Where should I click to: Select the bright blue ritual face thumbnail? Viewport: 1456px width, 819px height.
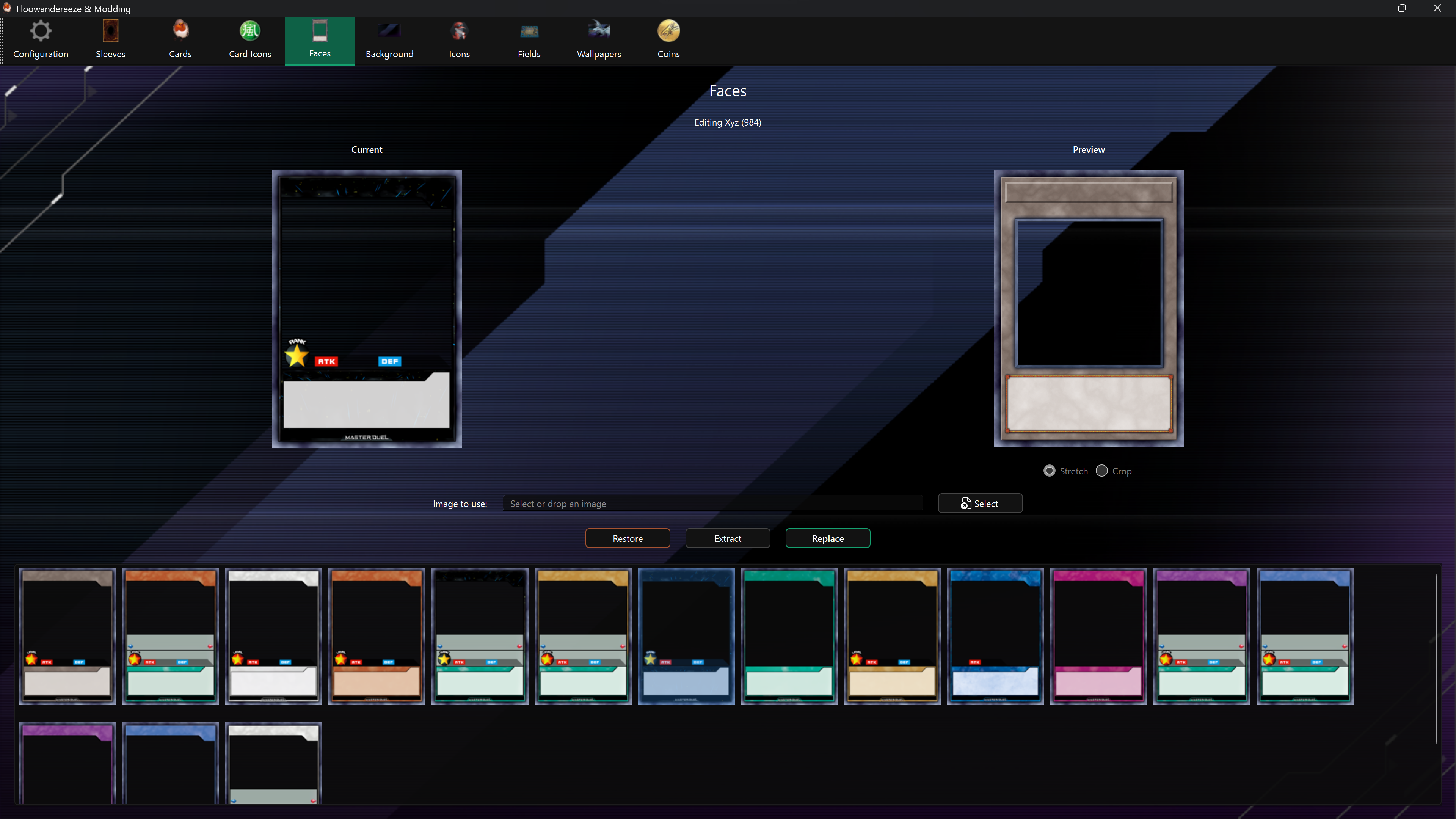(995, 637)
